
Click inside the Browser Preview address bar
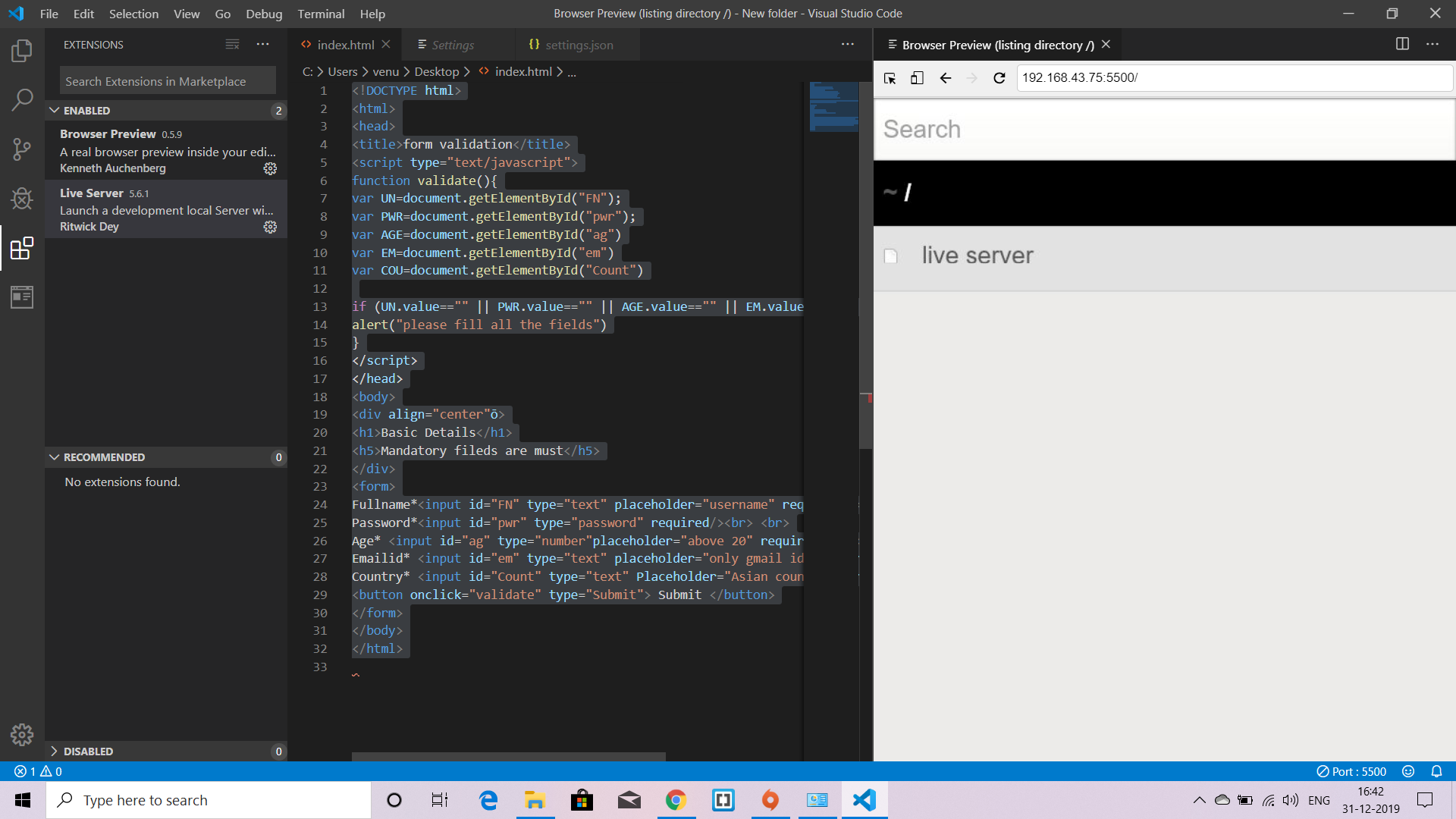(1213, 78)
